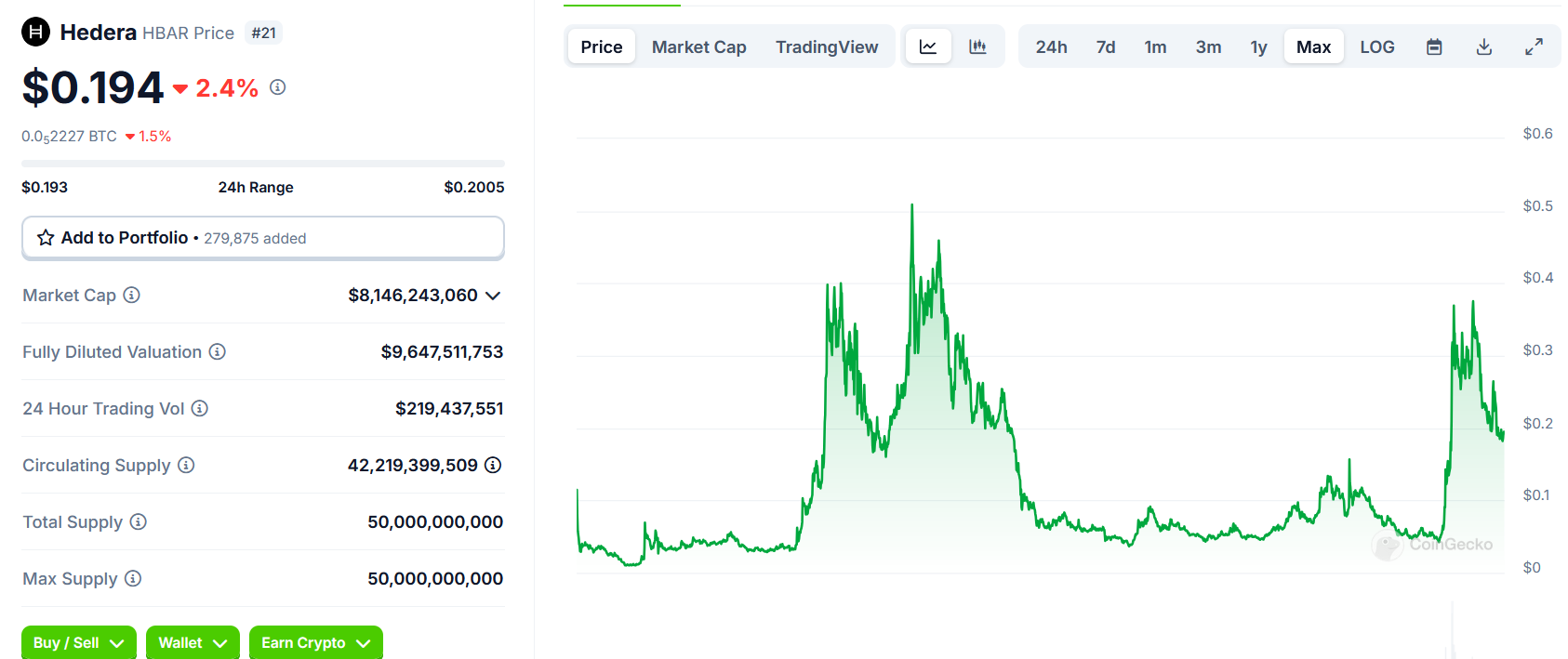Click the $0.2005 range high value

474,187
